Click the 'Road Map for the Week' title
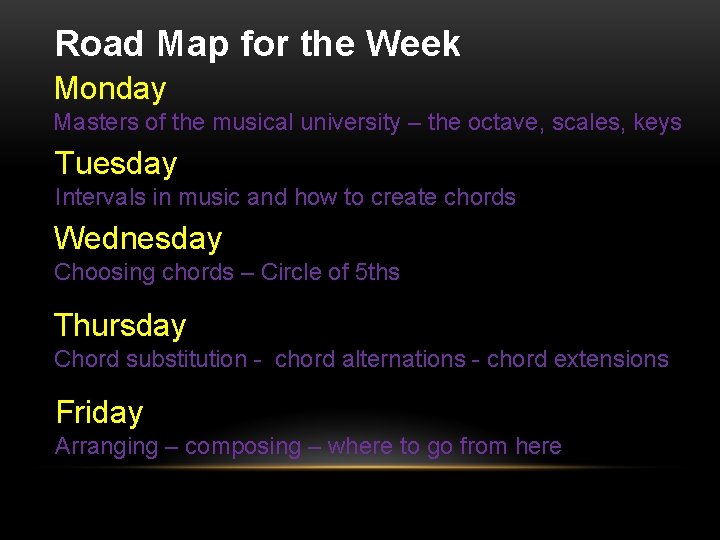The height and width of the screenshot is (540, 720). (x=257, y=44)
